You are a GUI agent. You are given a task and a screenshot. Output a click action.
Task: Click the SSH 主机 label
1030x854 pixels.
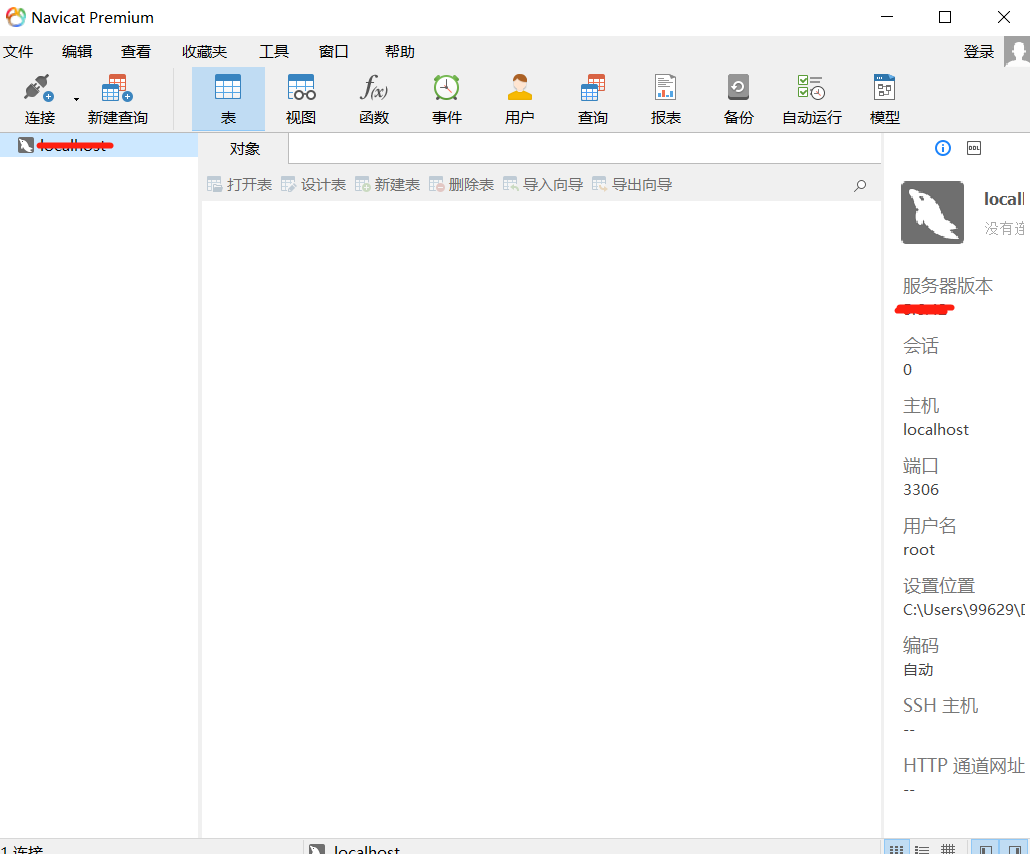(941, 706)
